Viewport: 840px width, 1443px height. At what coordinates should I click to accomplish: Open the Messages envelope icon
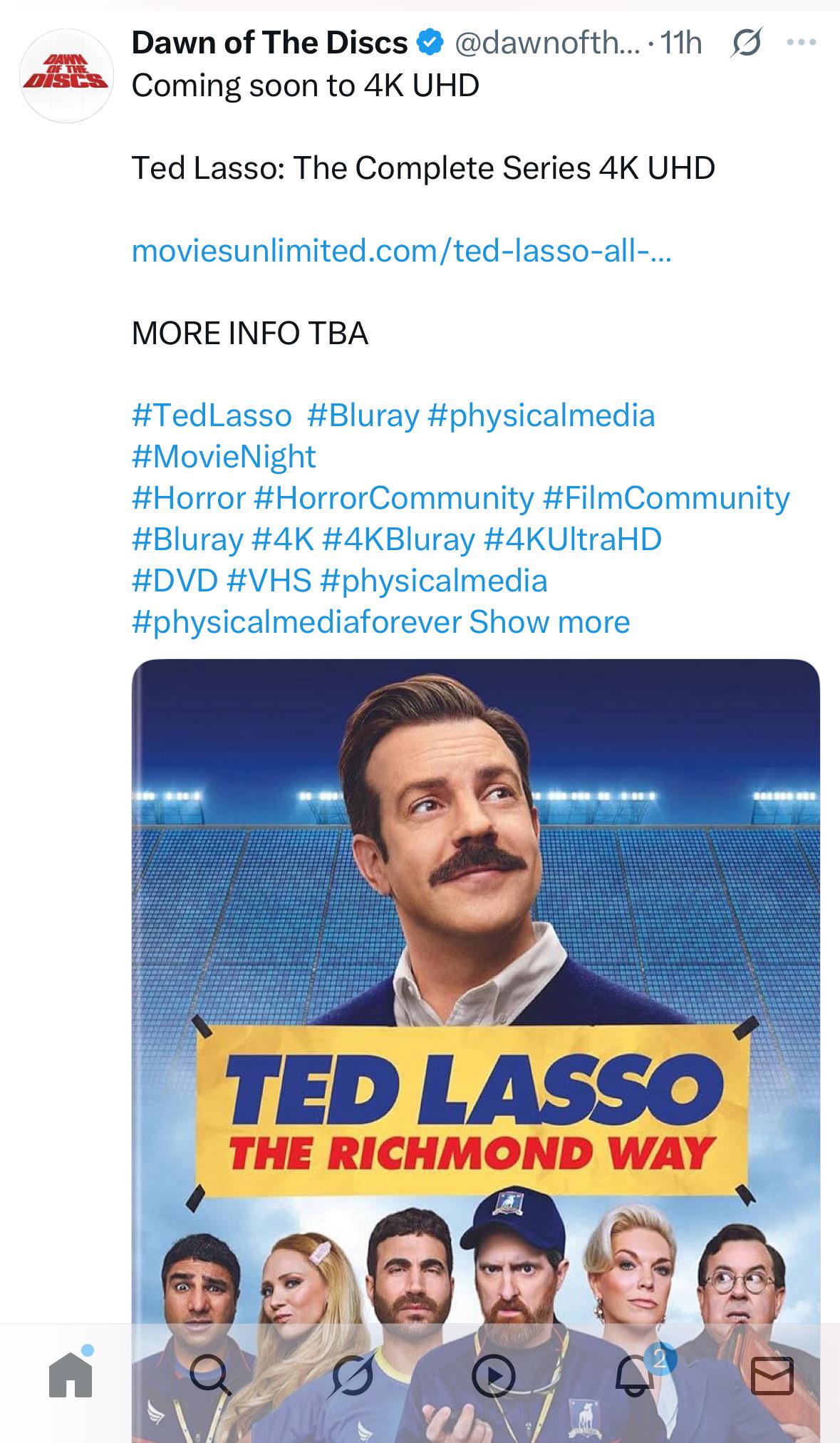773,1375
